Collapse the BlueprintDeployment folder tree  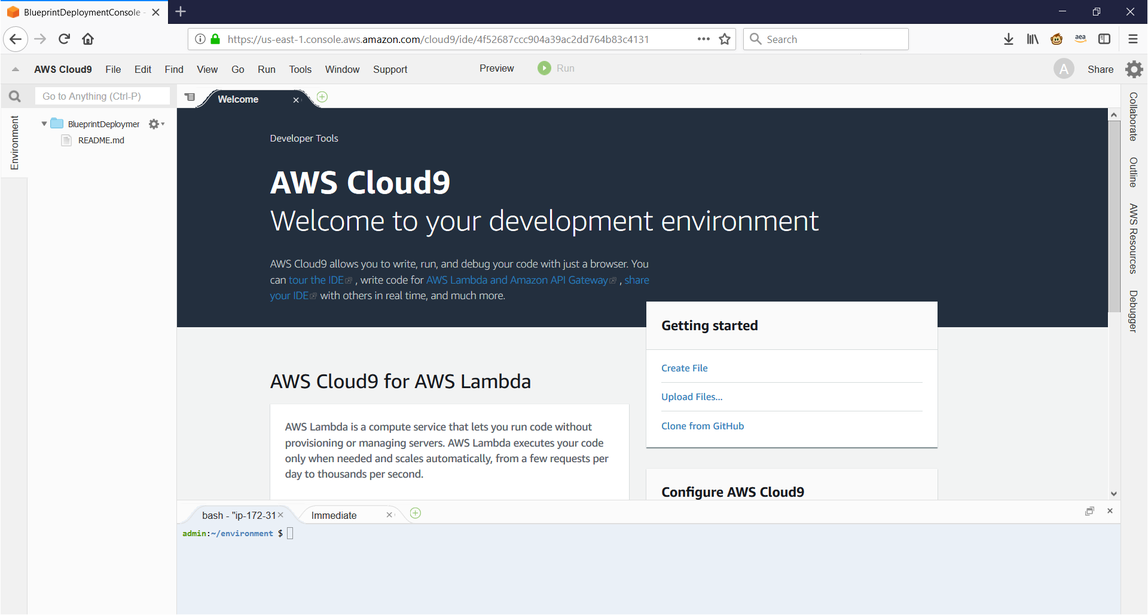pos(44,124)
